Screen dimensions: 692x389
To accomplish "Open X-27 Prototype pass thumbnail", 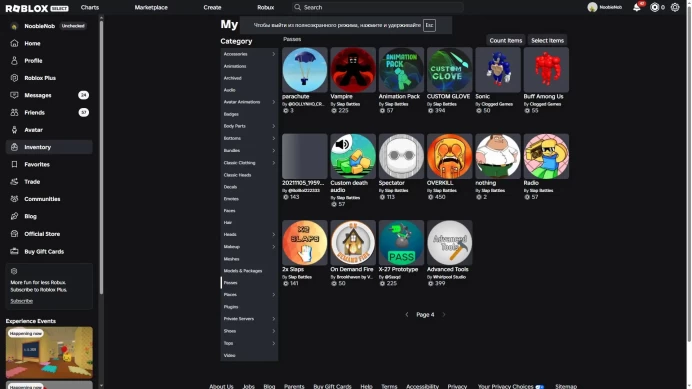I will tap(401, 243).
